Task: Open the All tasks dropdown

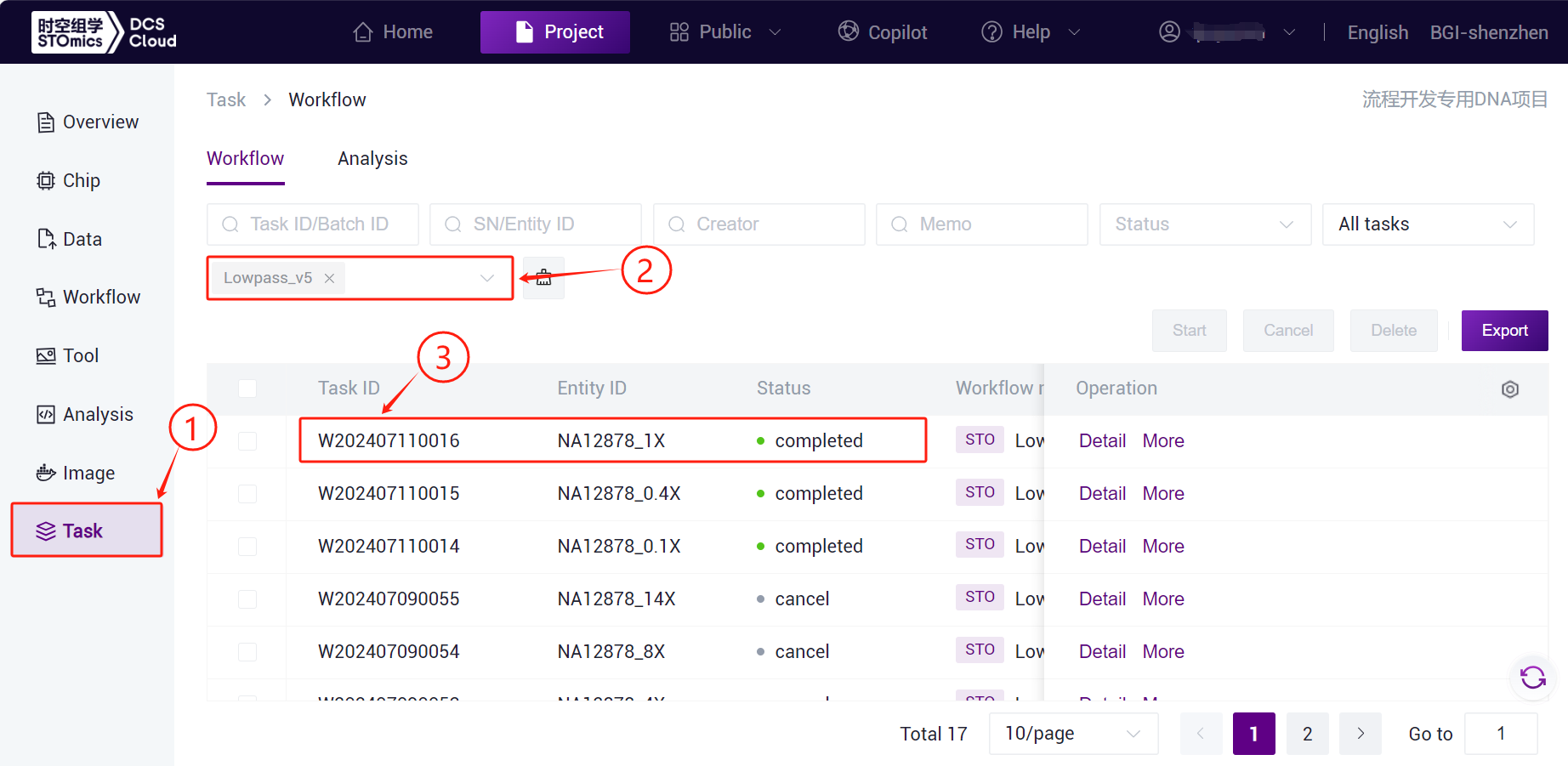Action: point(1429,224)
